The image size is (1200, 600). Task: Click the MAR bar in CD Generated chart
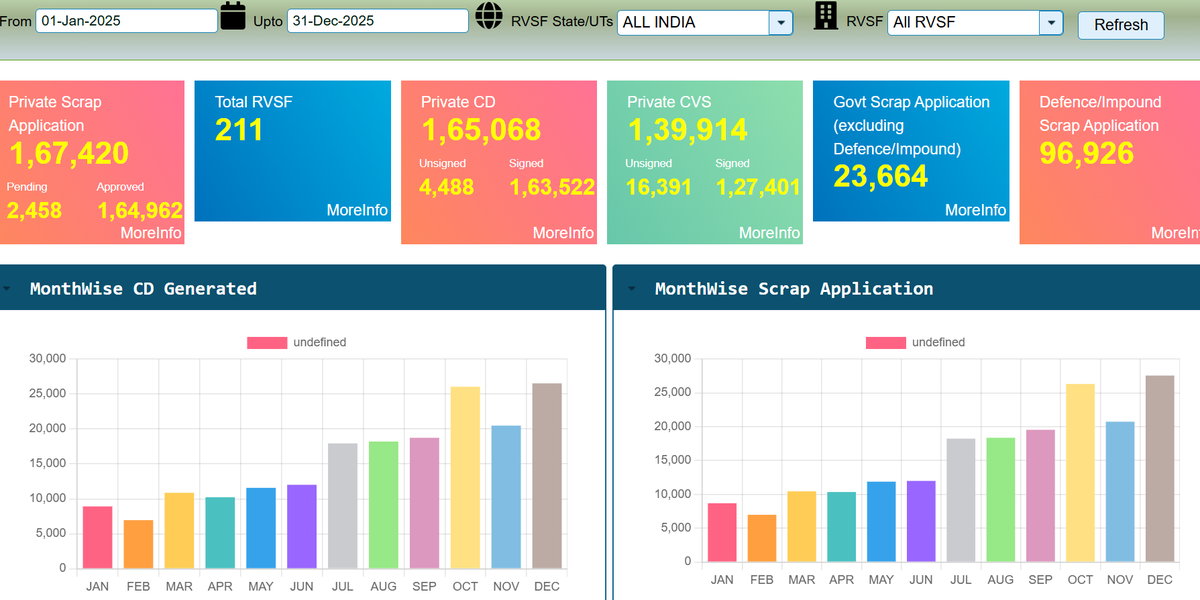click(179, 531)
